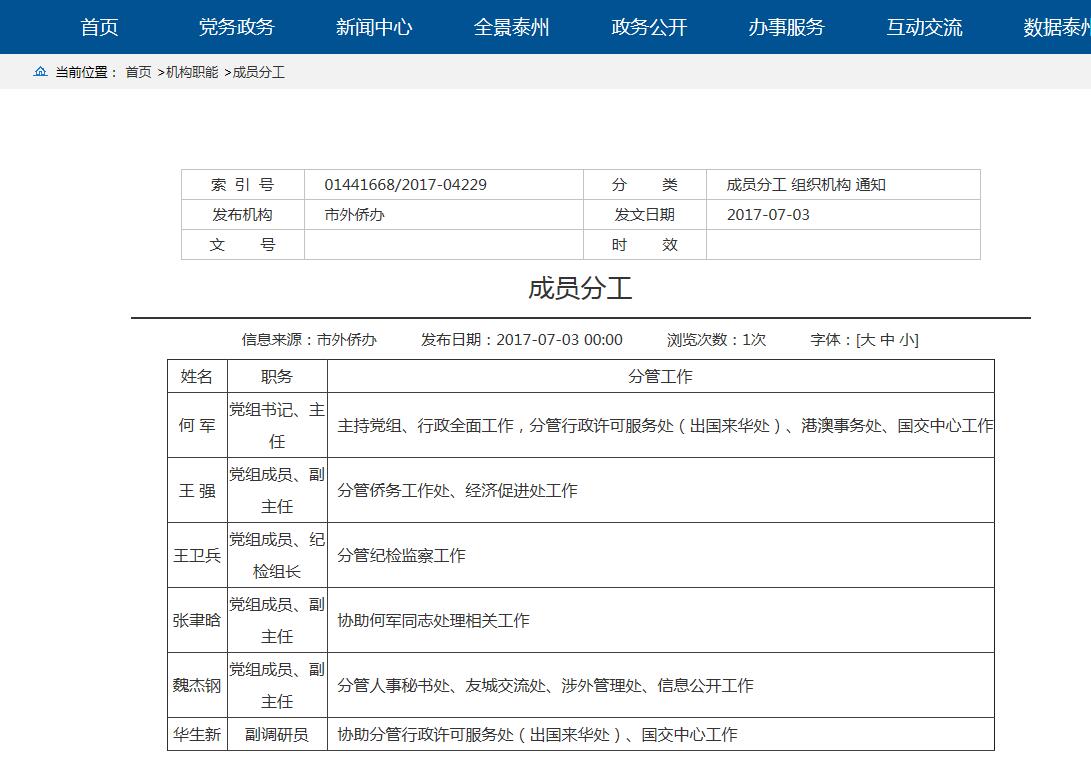
Task: Go to 新闻中心 in the top navigation
Action: click(x=374, y=27)
